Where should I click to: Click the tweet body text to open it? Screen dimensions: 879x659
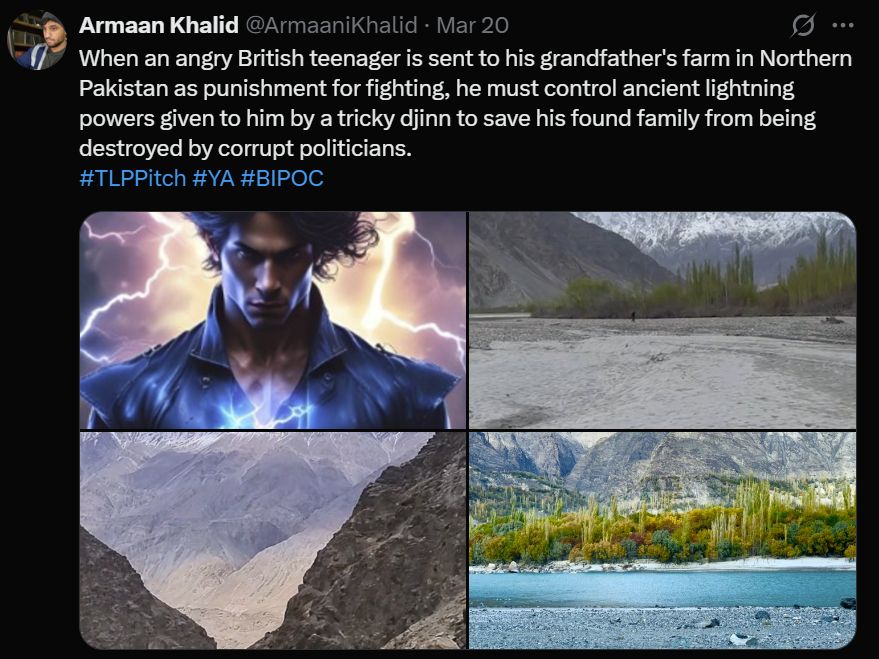[465, 103]
